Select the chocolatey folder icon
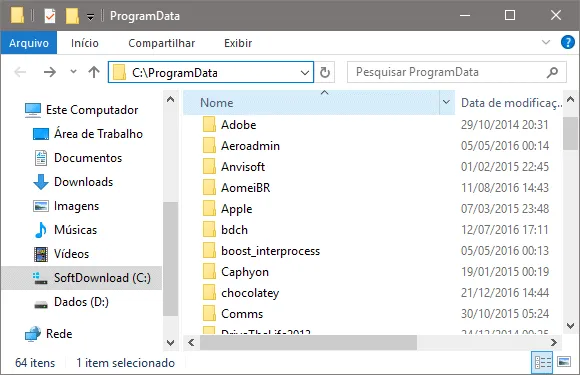 click(209, 293)
